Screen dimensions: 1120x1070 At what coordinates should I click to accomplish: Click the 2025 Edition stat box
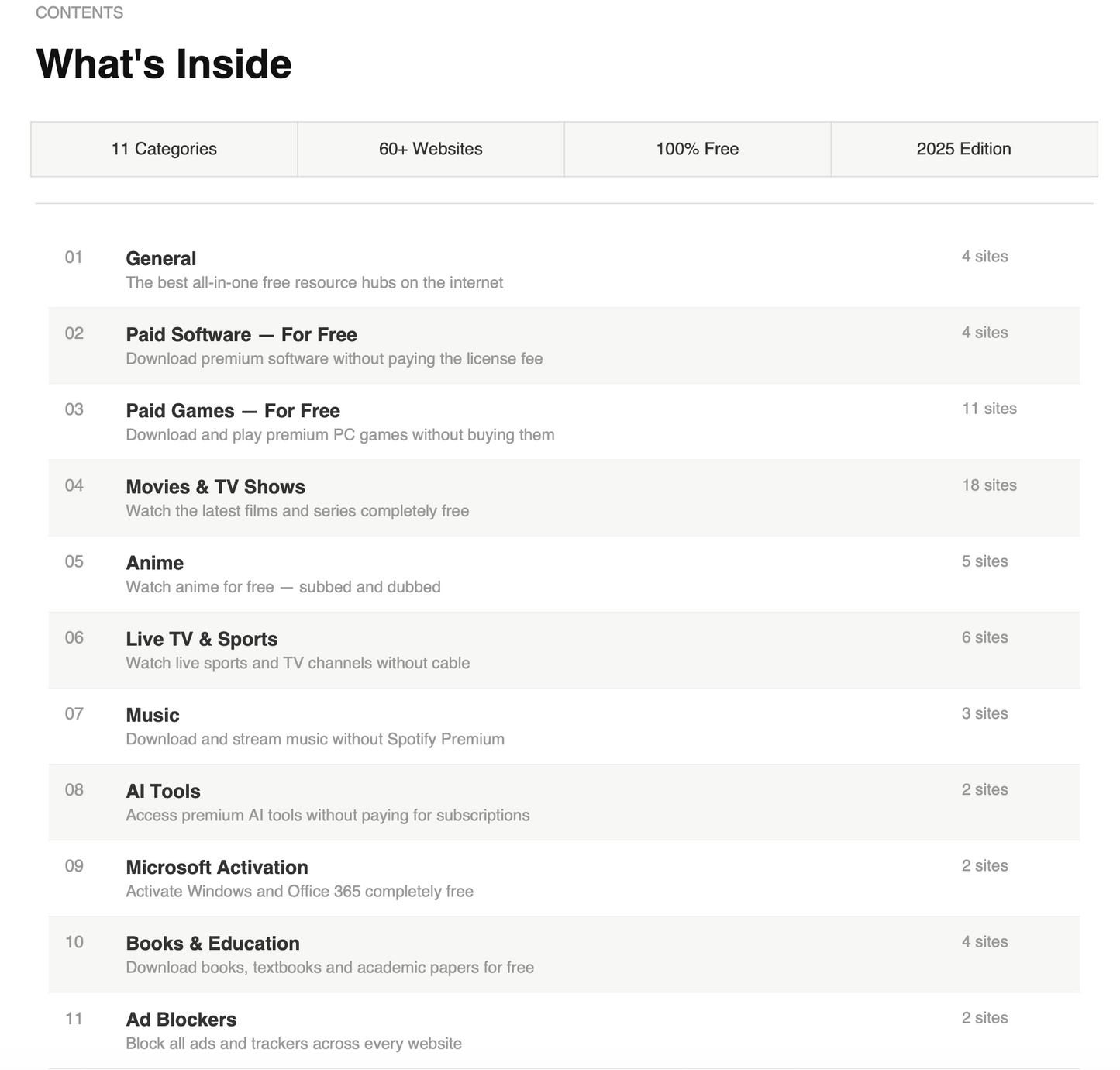click(x=964, y=149)
